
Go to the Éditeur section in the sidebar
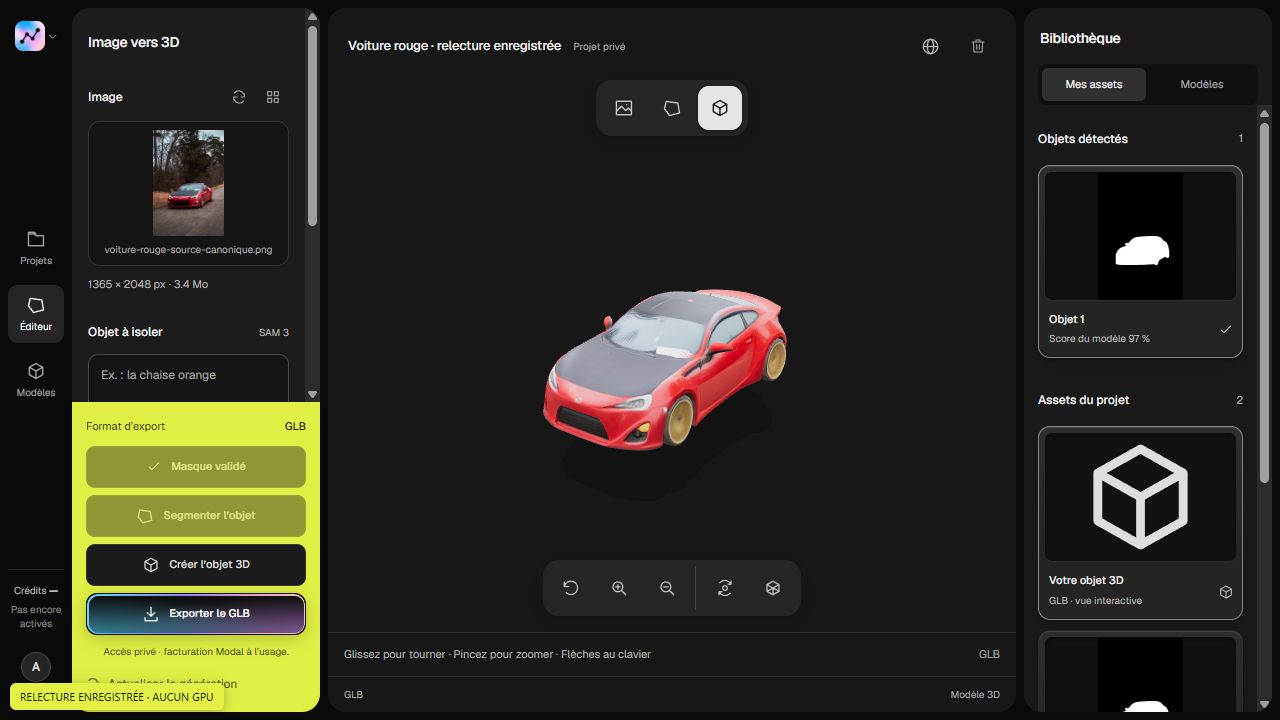coord(36,314)
